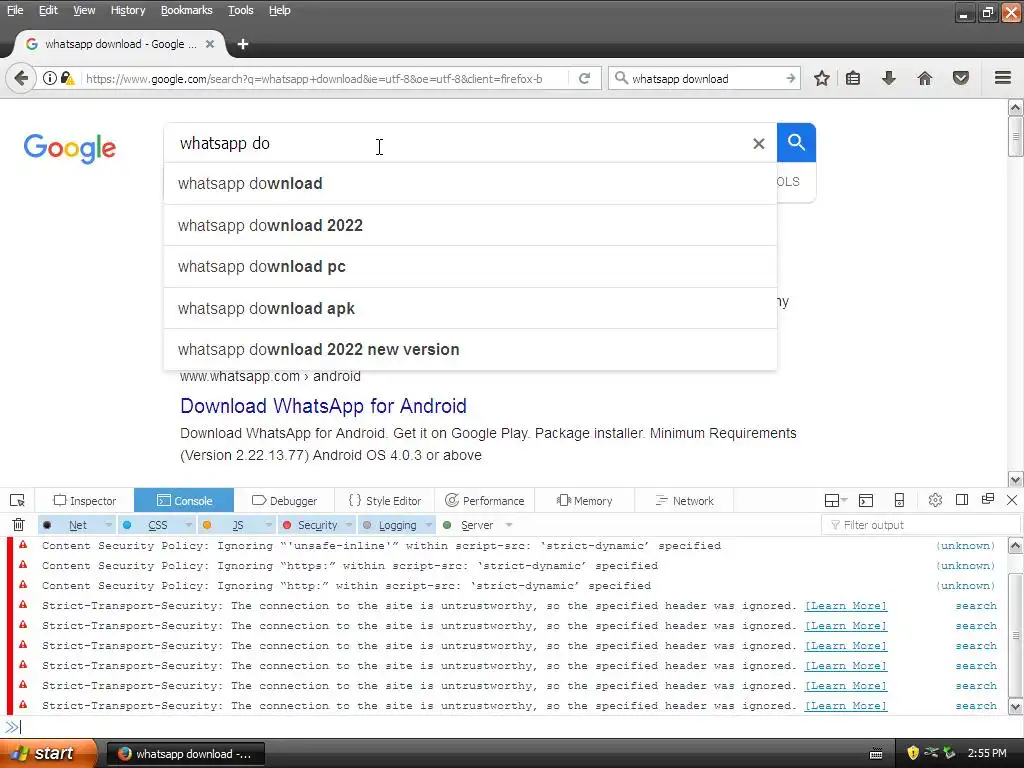Go to the Firefox home page icon
The width and height of the screenshot is (1024, 768).
(x=925, y=78)
